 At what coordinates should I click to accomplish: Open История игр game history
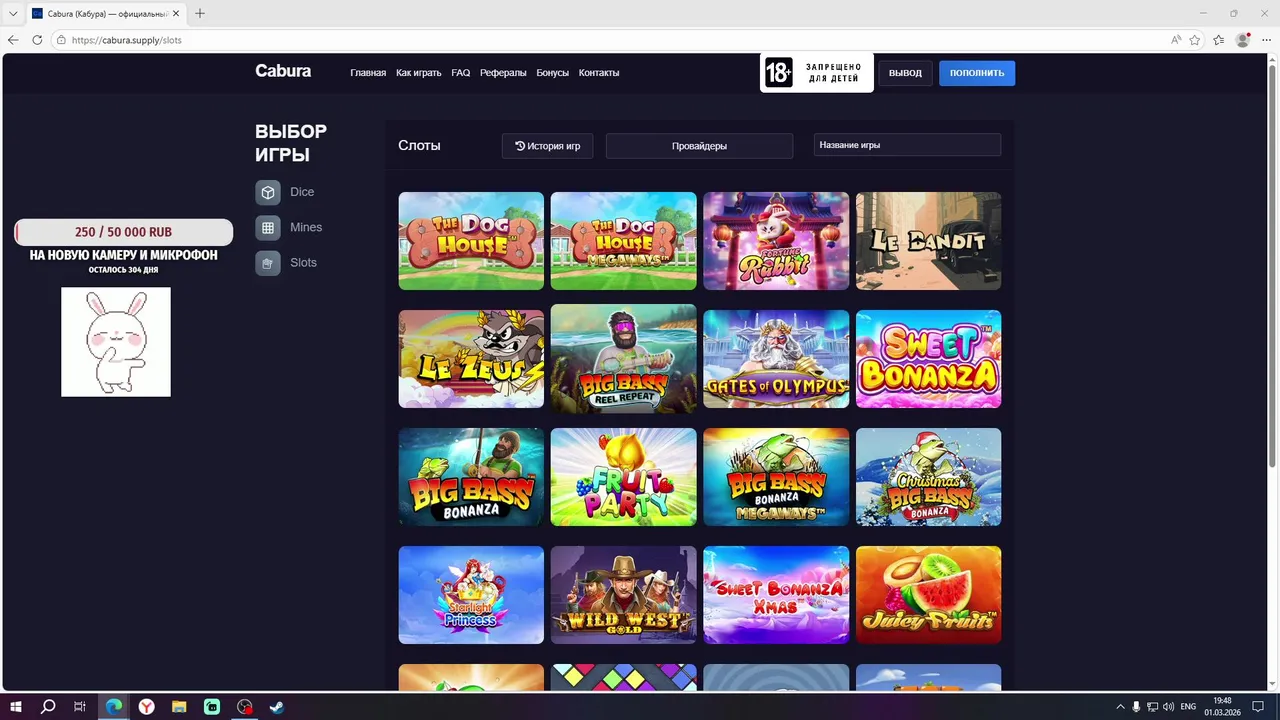pos(547,146)
